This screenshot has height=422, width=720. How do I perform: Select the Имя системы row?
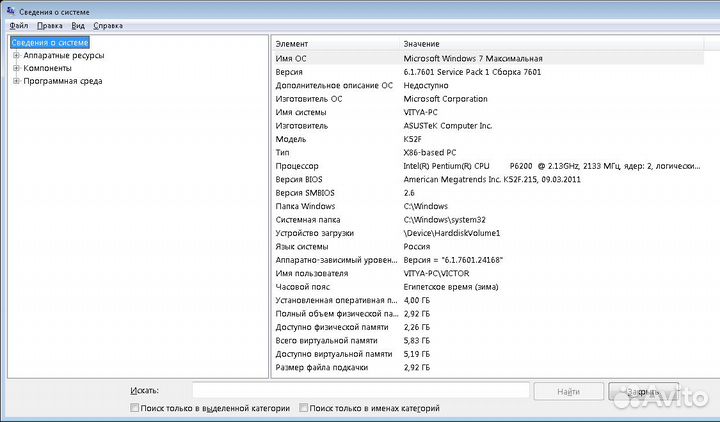click(x=488, y=113)
